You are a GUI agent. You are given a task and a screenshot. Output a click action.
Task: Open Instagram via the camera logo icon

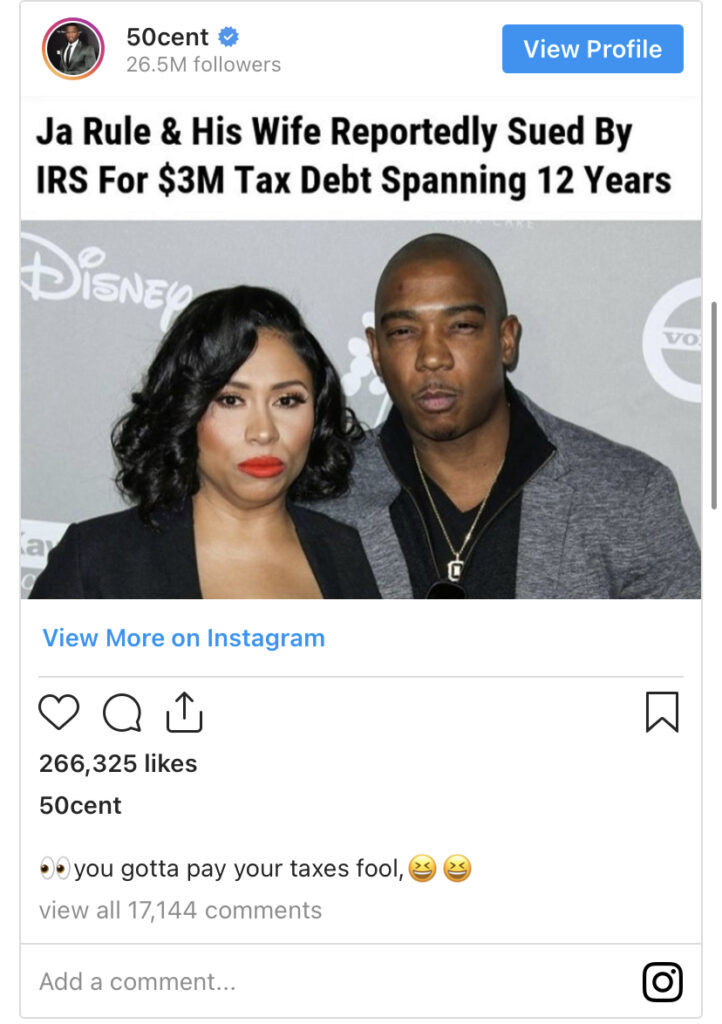click(663, 982)
